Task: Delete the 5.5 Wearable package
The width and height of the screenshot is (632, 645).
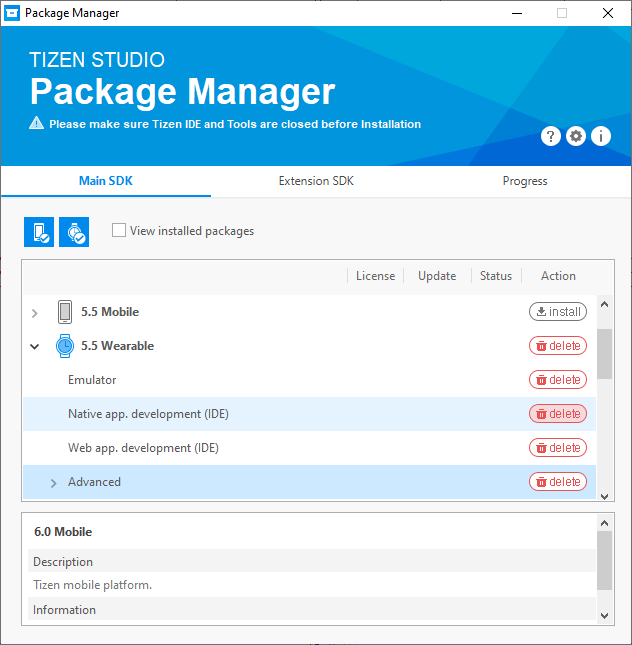Action: click(x=558, y=346)
